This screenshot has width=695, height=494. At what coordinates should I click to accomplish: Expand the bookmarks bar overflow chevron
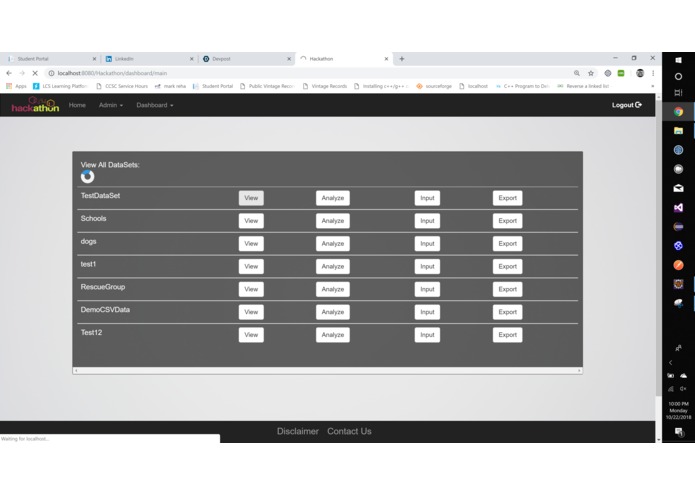[652, 86]
